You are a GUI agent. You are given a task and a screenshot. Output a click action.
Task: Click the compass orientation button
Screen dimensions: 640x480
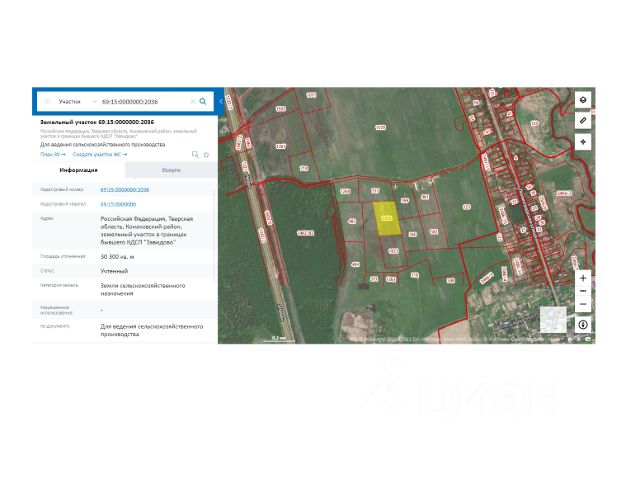[x=583, y=324]
